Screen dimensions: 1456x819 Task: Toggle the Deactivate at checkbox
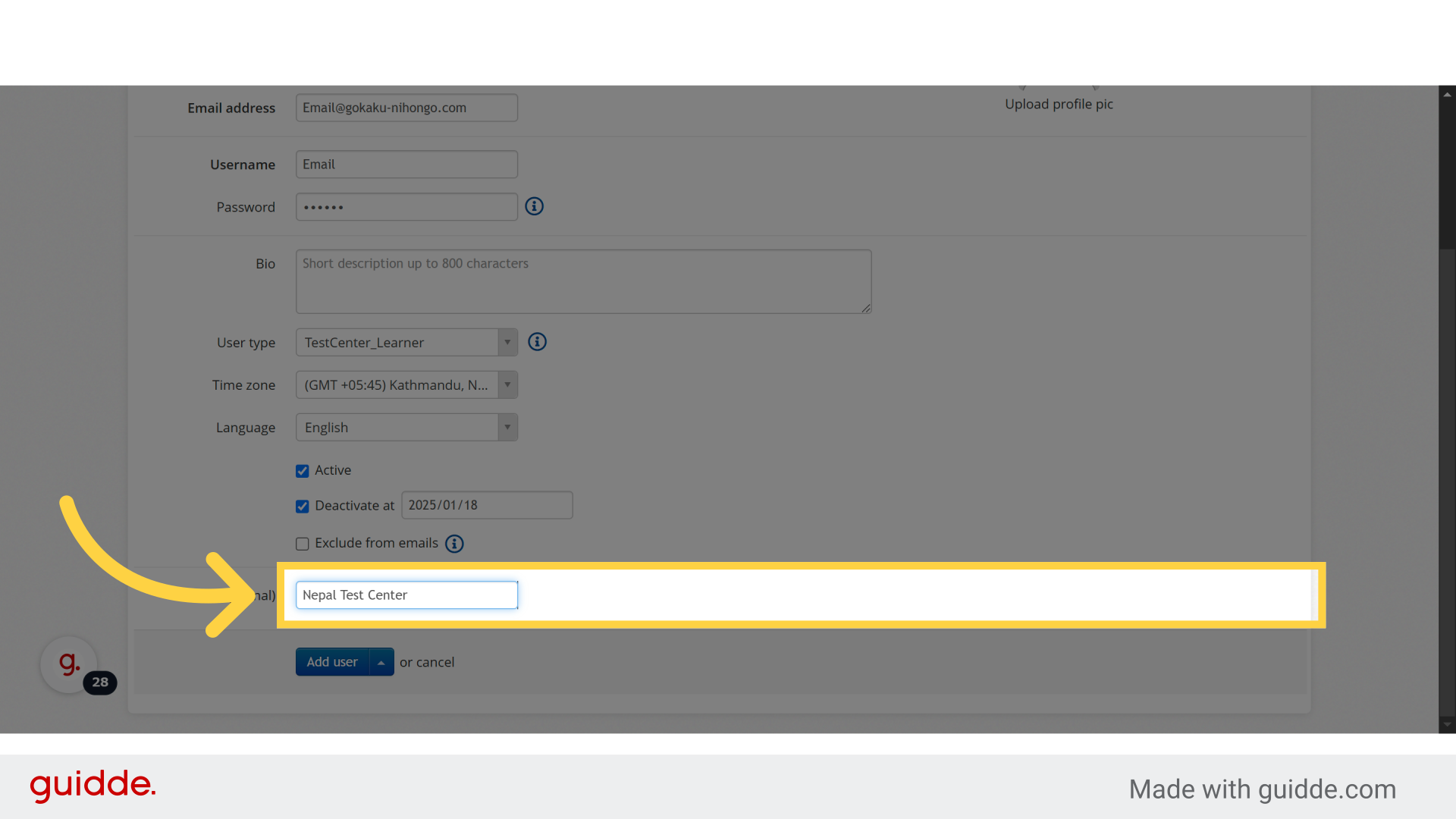pyautogui.click(x=303, y=506)
